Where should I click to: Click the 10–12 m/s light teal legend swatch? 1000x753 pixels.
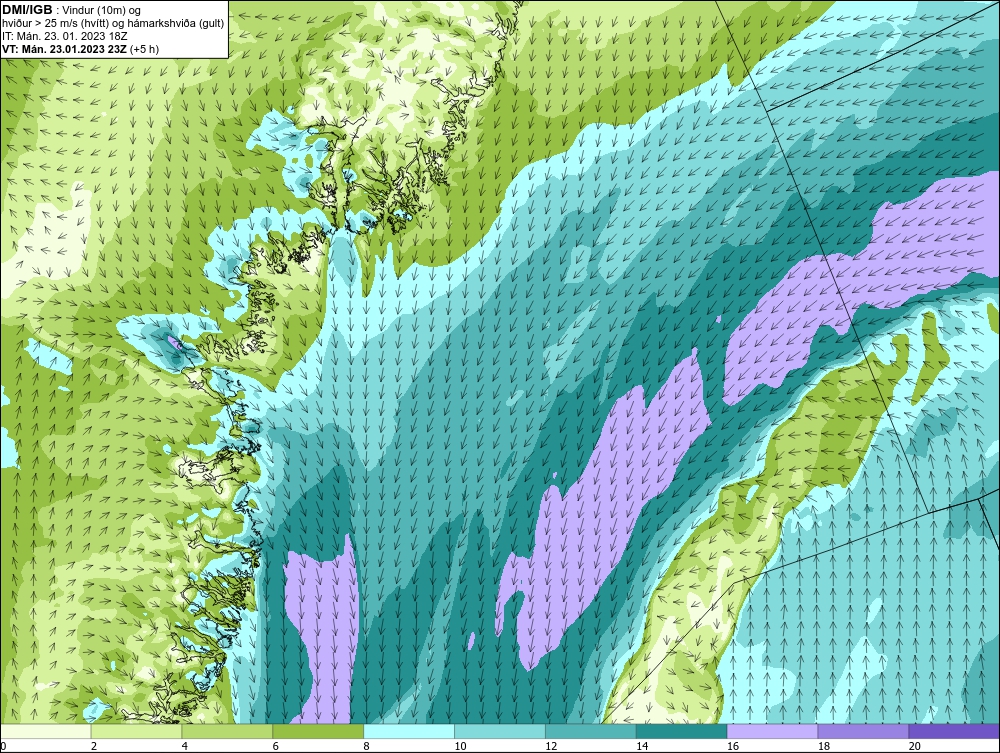tap(500, 731)
